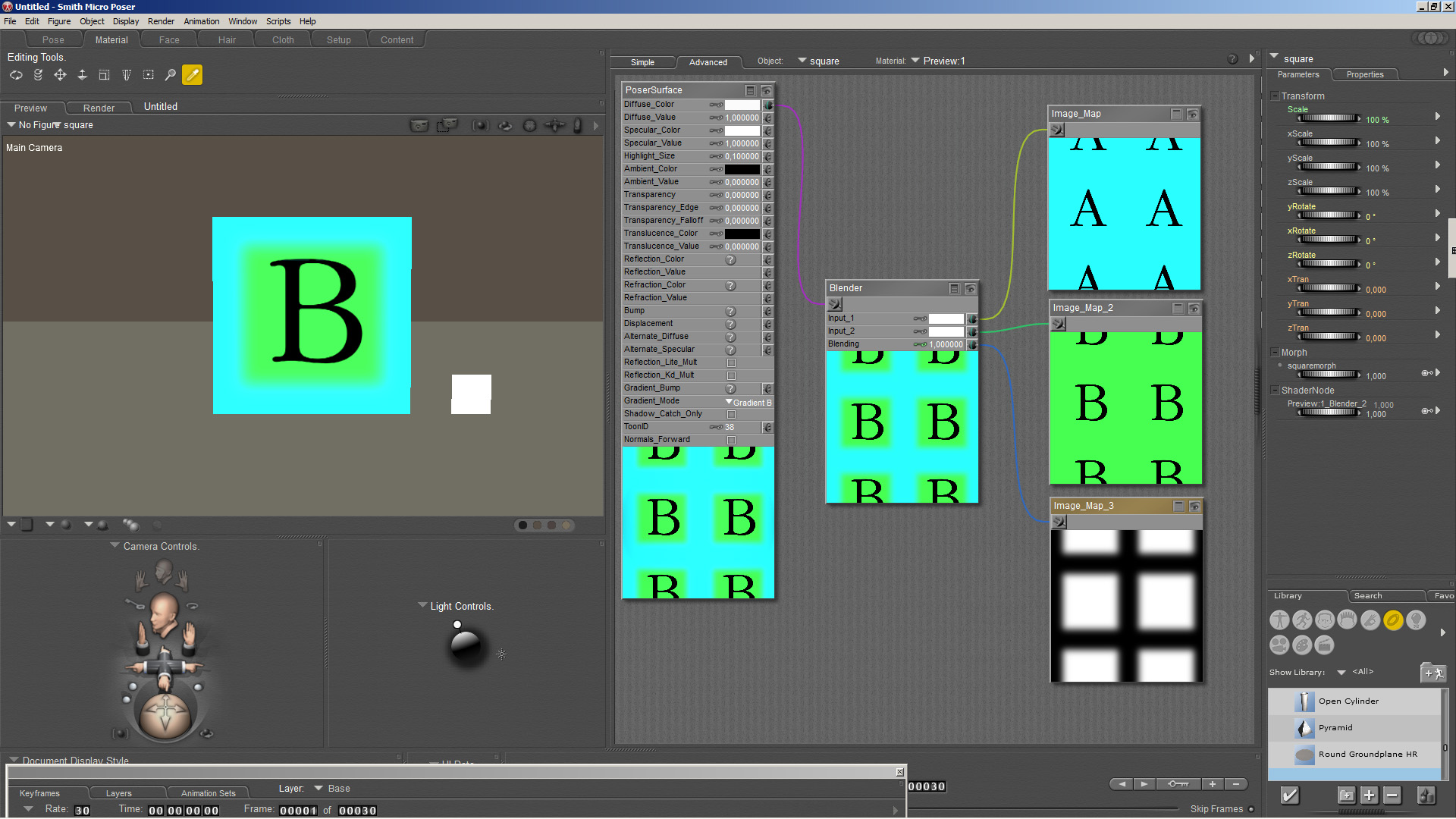The image size is (1456, 819).
Task: Click the Rotate editing tool
Action: [x=16, y=75]
